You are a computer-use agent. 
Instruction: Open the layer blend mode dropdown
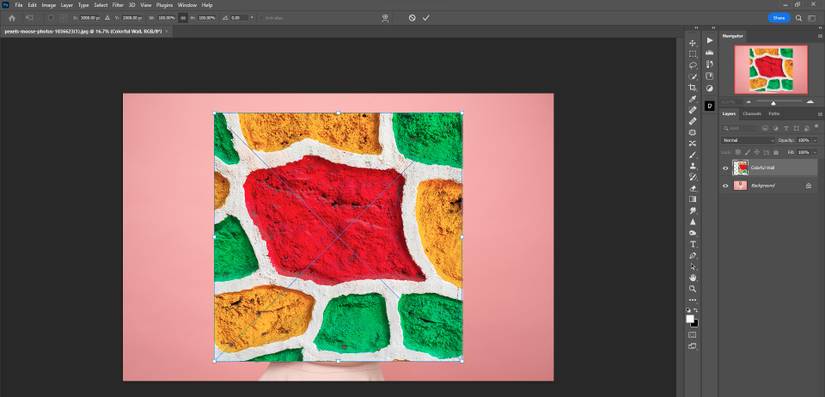[749, 140]
